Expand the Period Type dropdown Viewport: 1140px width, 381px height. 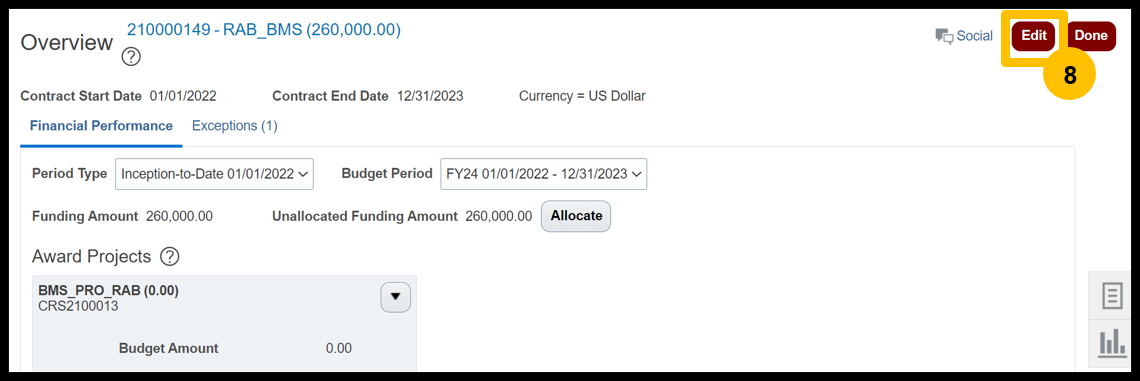click(214, 174)
